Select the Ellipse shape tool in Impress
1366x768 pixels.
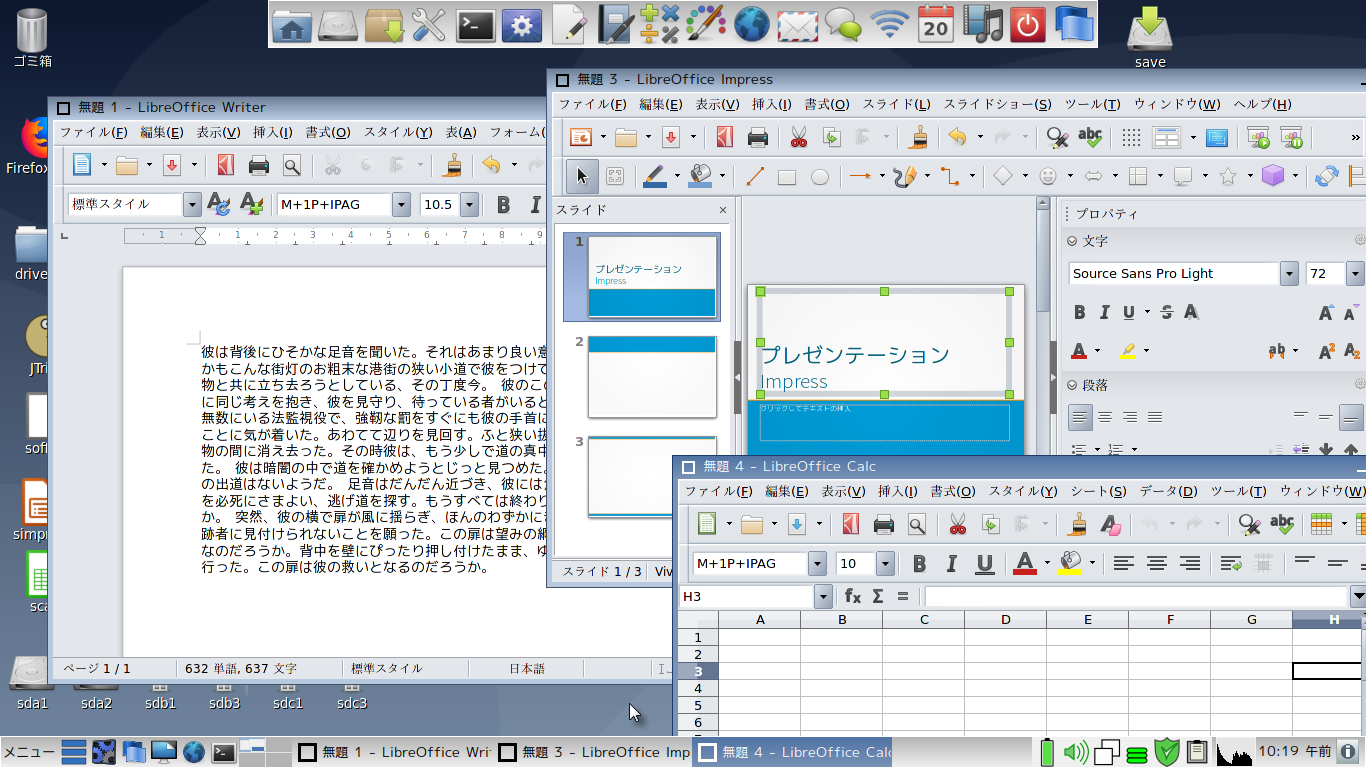tap(819, 177)
